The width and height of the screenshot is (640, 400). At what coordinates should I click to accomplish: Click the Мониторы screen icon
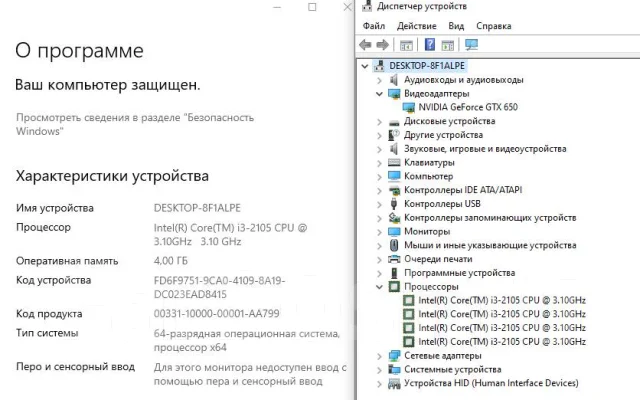coord(394,231)
